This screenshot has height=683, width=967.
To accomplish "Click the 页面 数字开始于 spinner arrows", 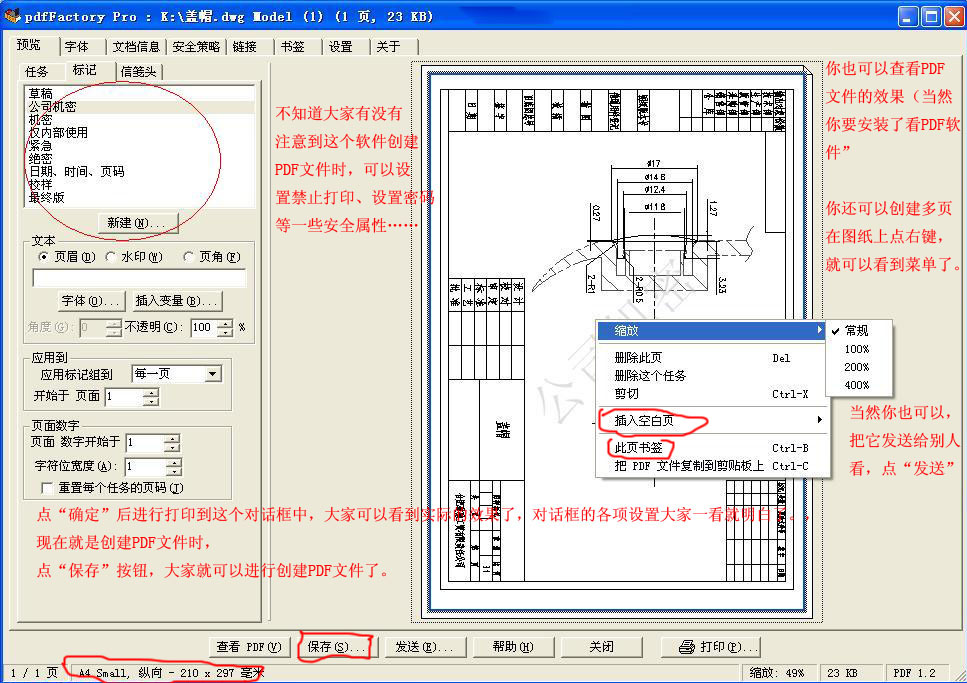I will [173, 442].
